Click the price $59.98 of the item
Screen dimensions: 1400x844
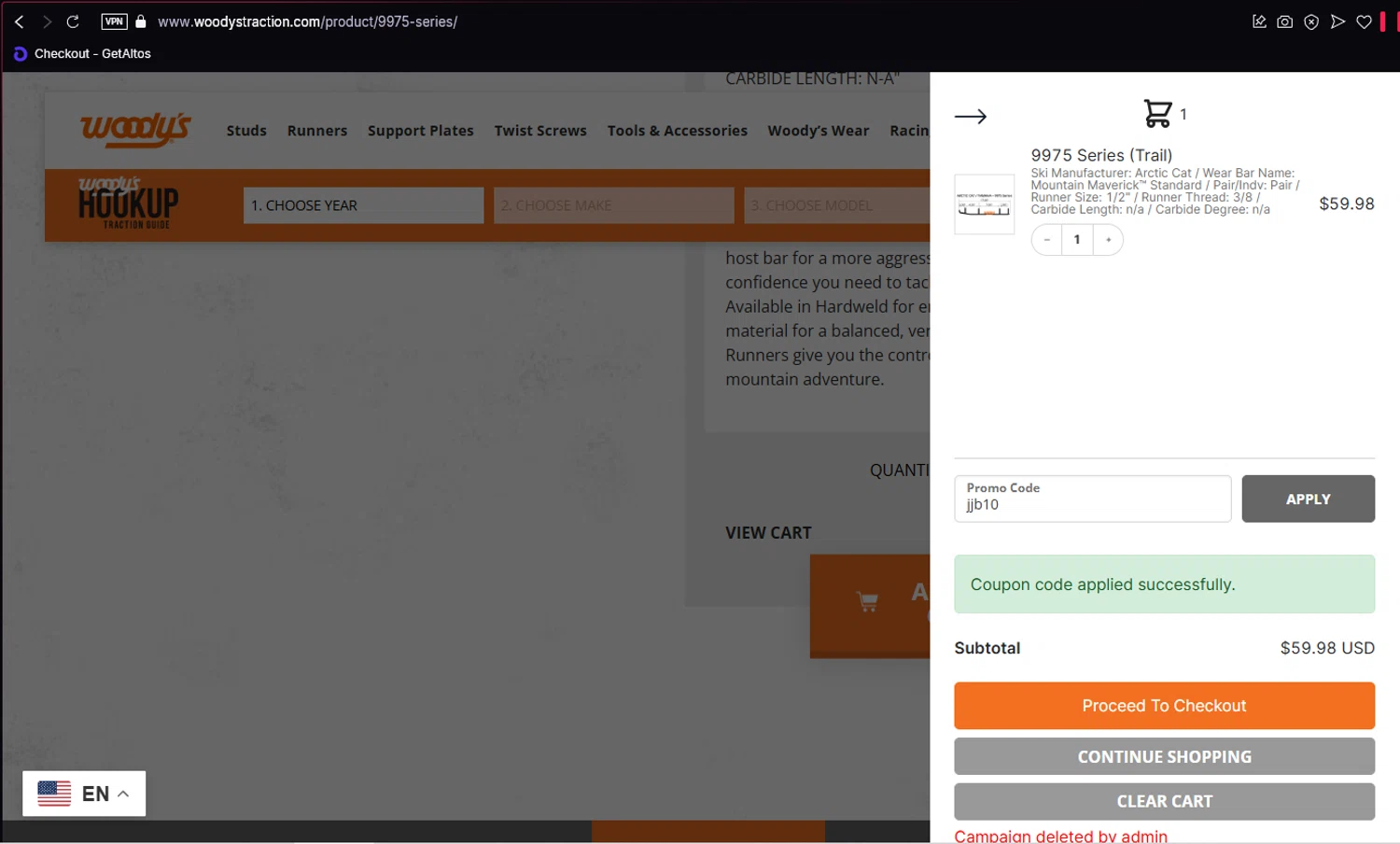(1346, 204)
